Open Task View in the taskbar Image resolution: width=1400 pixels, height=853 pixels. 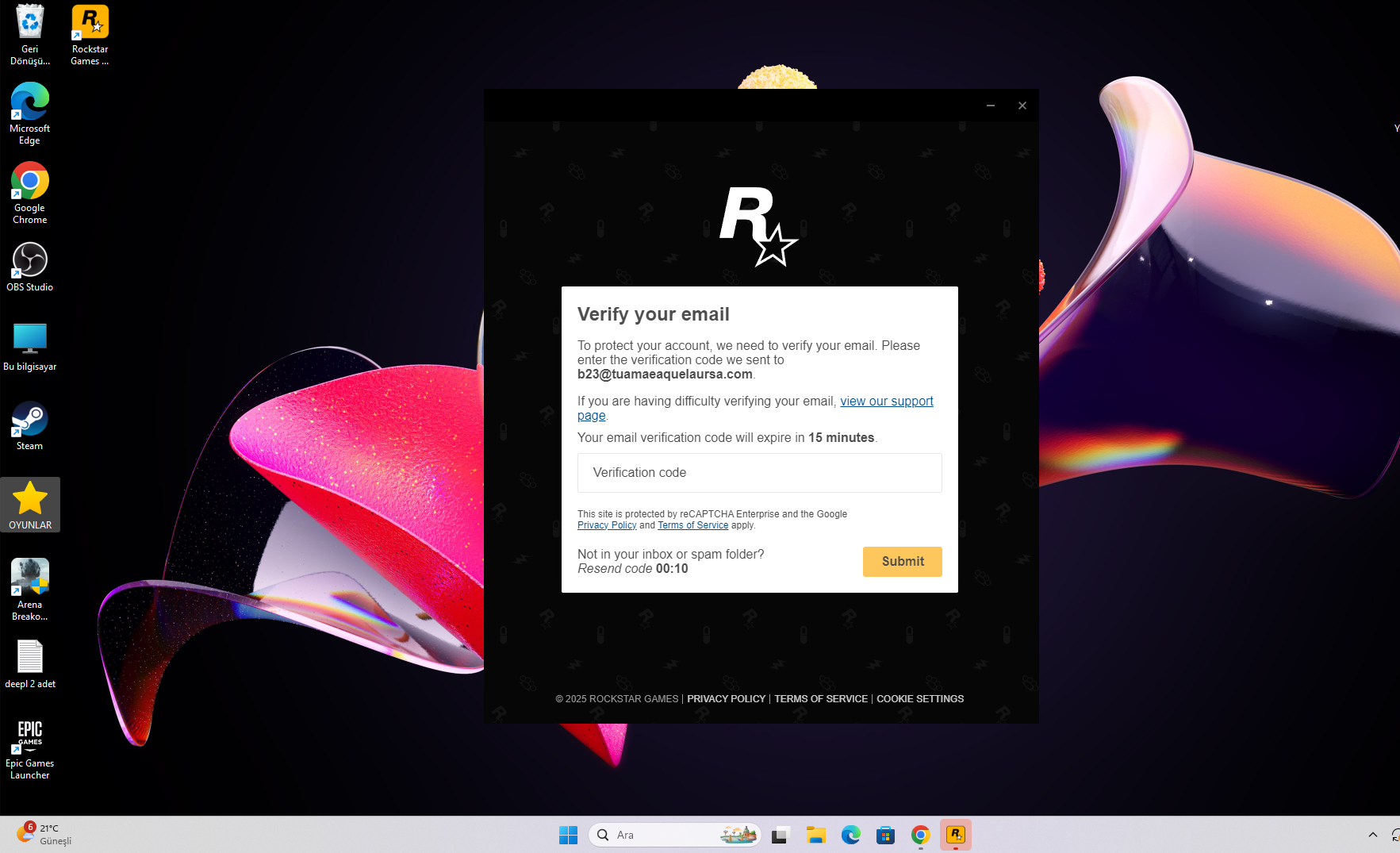coord(780,835)
